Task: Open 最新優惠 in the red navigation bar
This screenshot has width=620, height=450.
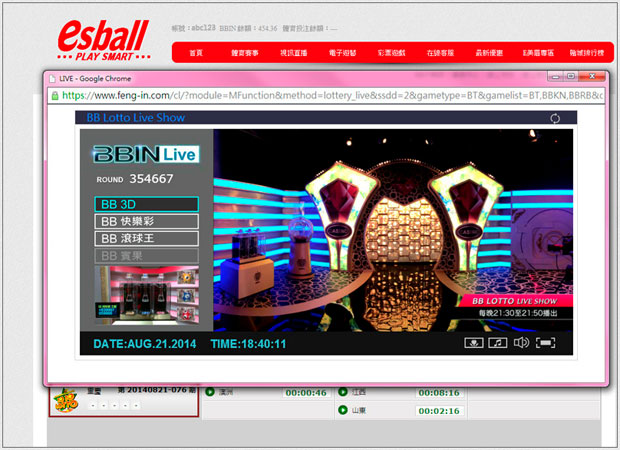Action: click(x=489, y=53)
